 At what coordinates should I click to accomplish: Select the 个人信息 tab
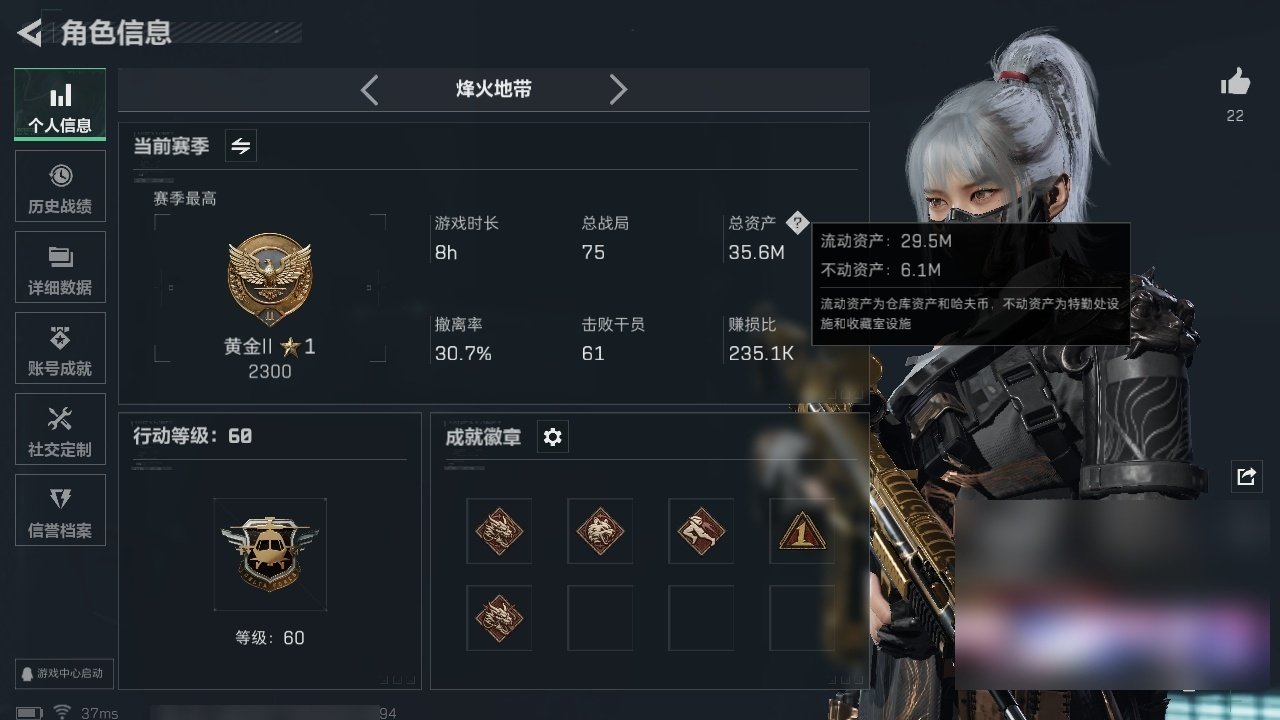pyautogui.click(x=60, y=105)
